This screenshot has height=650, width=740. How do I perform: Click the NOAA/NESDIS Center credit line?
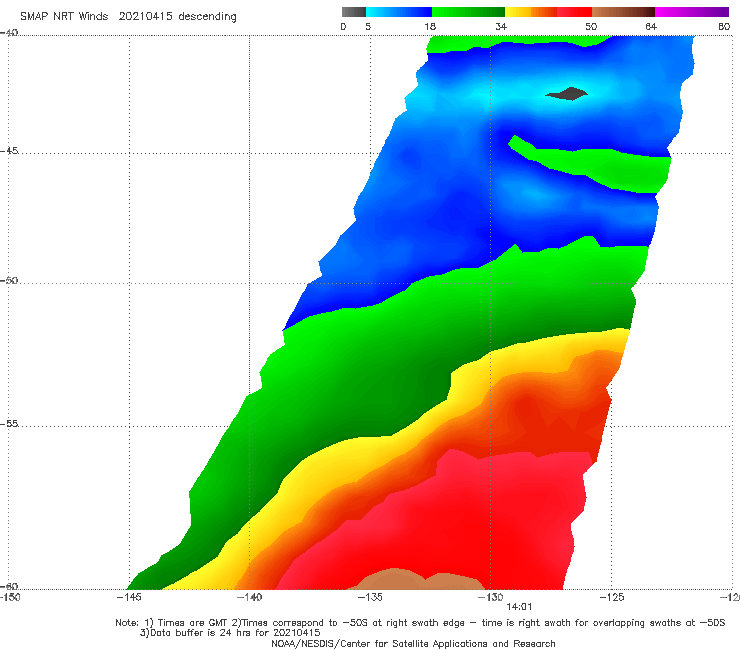(x=413, y=644)
